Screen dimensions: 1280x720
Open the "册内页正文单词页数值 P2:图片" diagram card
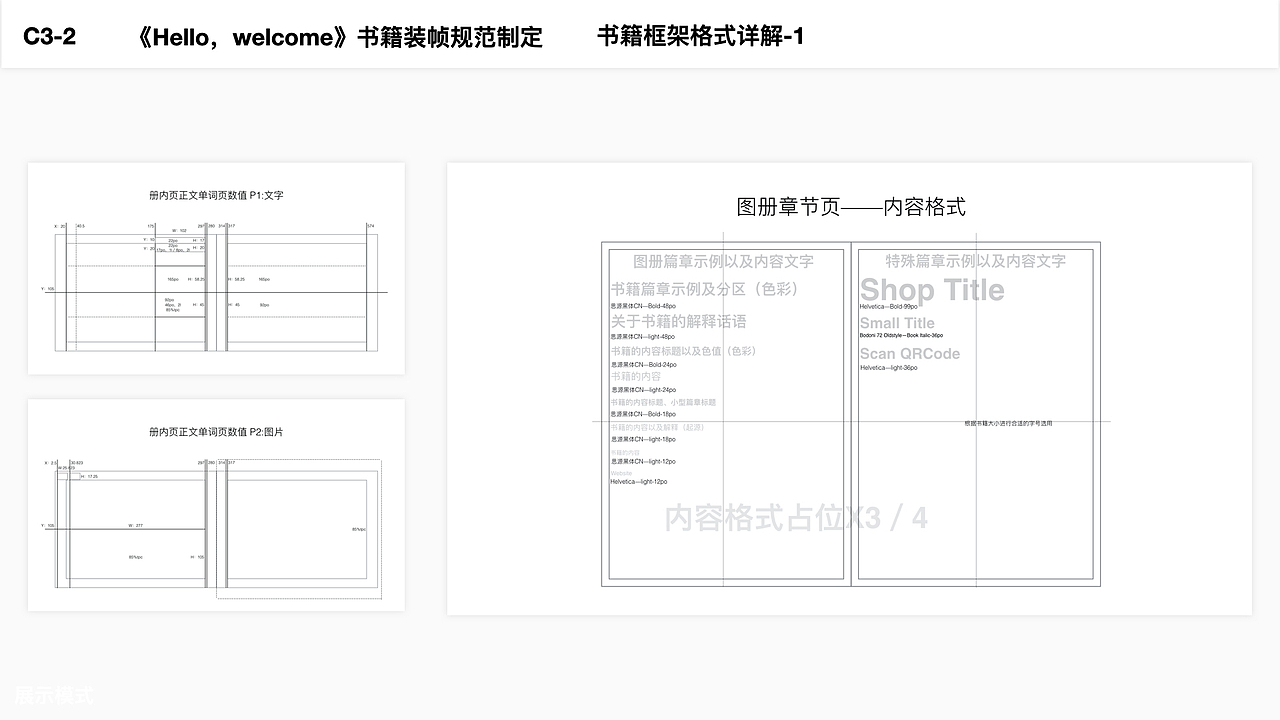point(216,505)
